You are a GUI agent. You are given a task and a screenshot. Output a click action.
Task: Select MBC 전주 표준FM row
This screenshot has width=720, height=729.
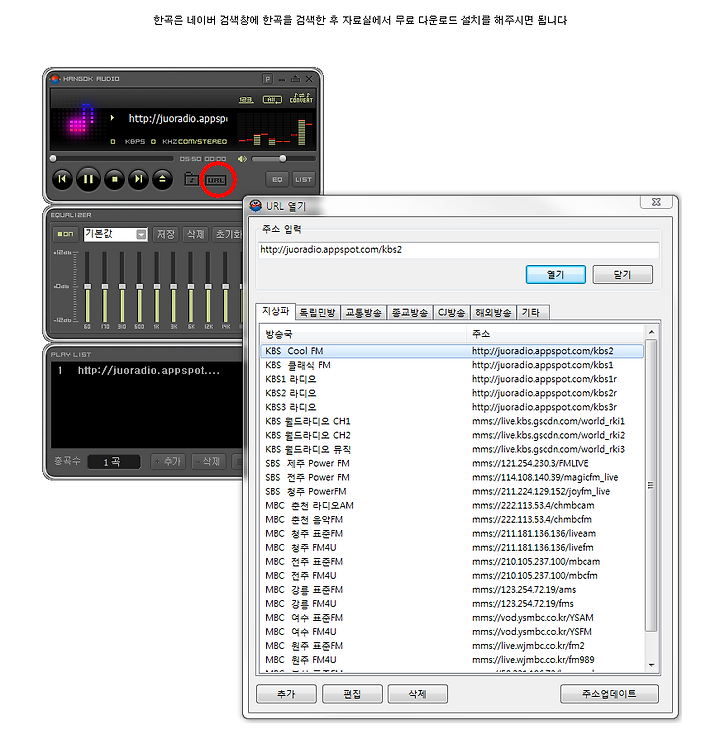coord(452,562)
